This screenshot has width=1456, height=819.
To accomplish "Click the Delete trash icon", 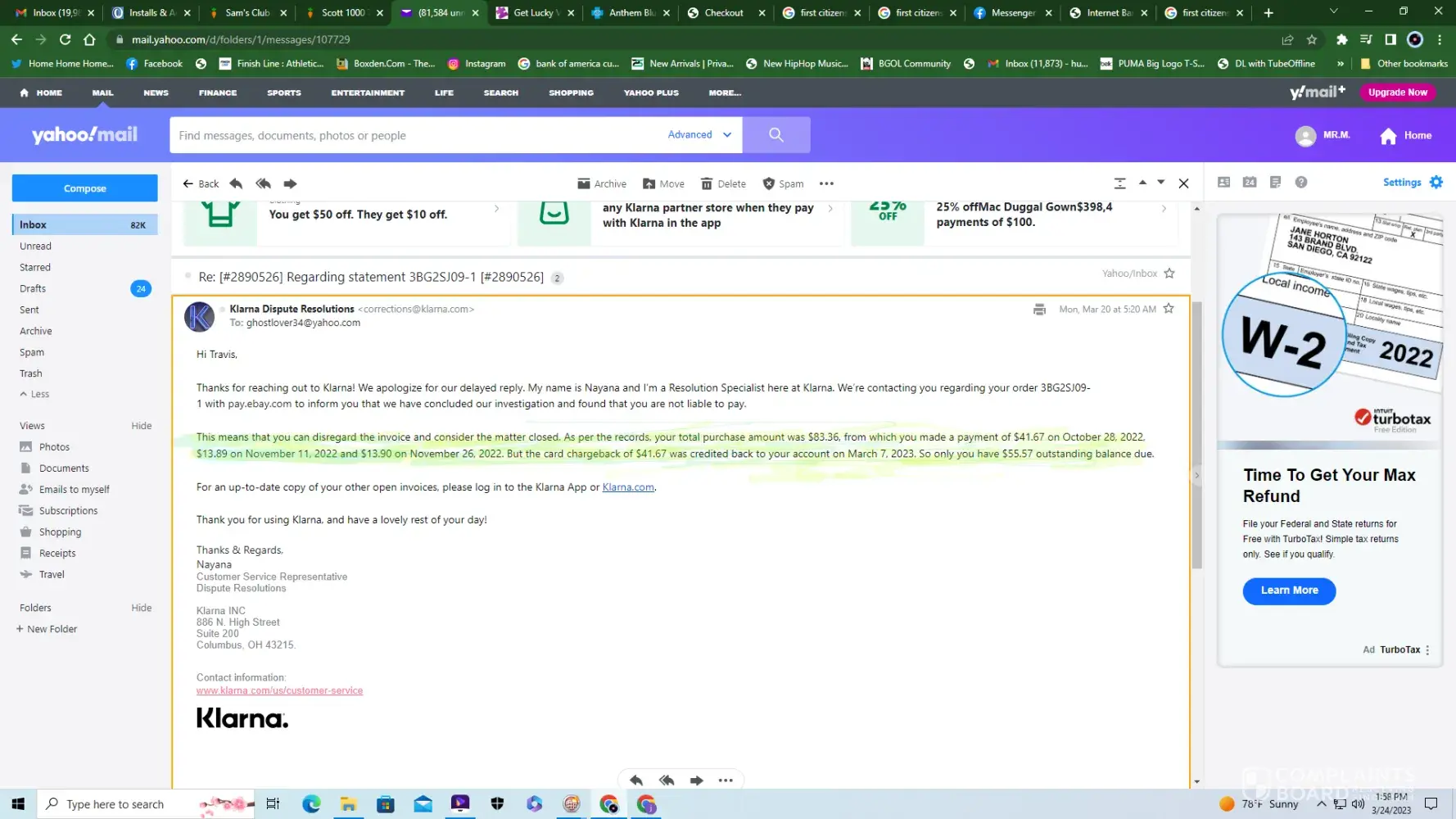I will (707, 183).
